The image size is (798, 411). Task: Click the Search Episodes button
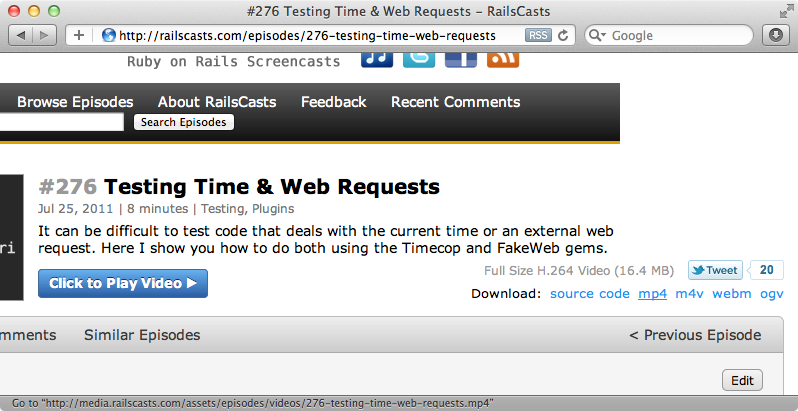point(184,122)
